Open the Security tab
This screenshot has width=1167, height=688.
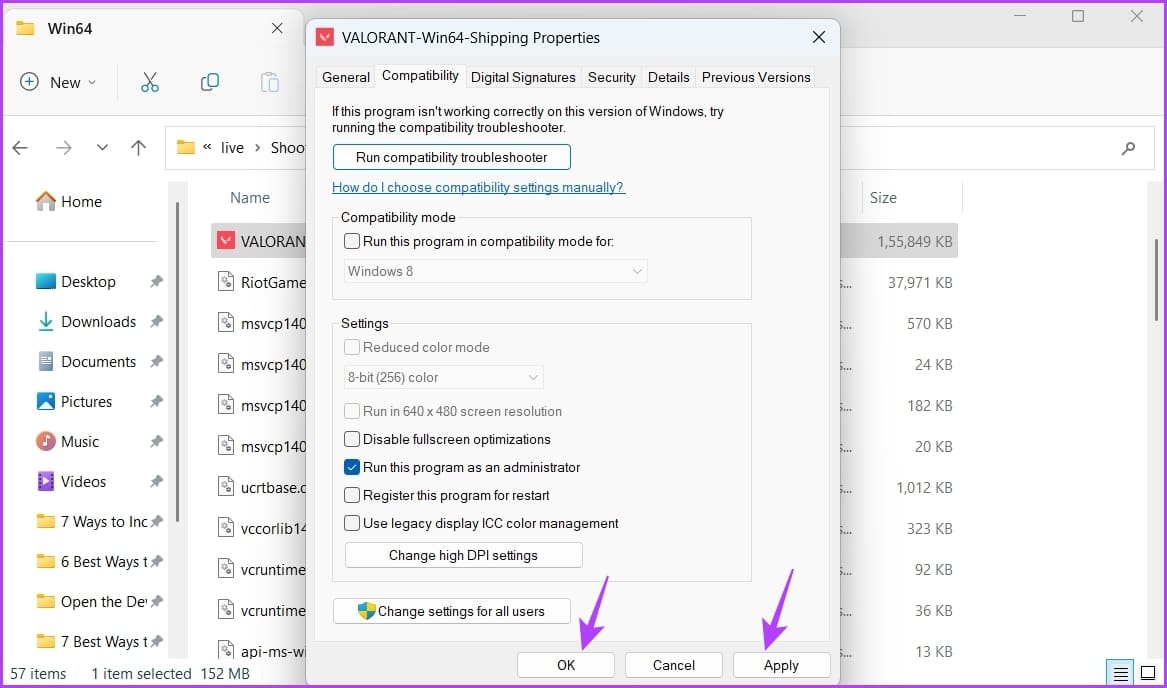[x=612, y=77]
